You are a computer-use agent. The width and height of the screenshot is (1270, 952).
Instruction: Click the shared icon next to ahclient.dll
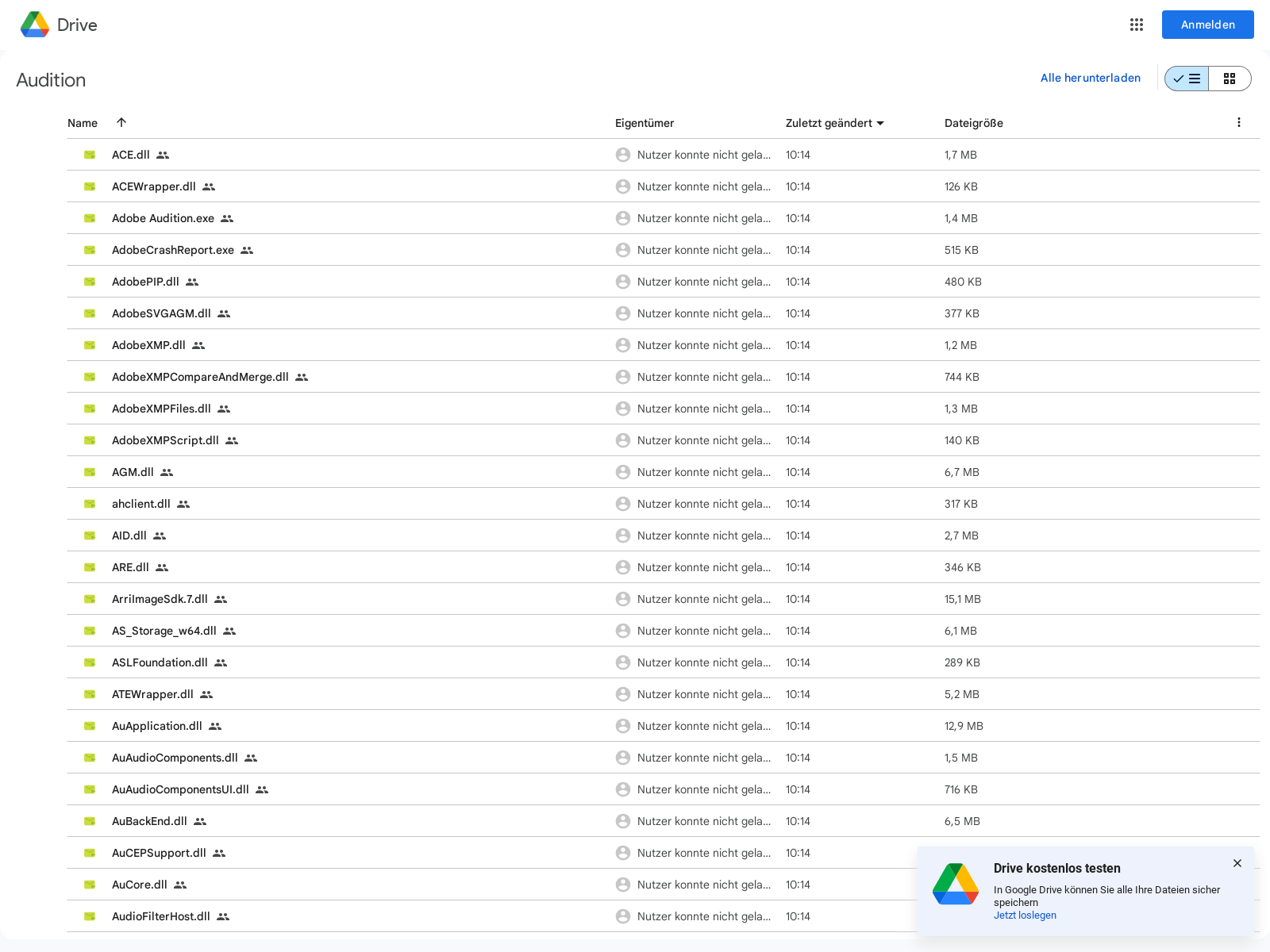[x=183, y=504]
